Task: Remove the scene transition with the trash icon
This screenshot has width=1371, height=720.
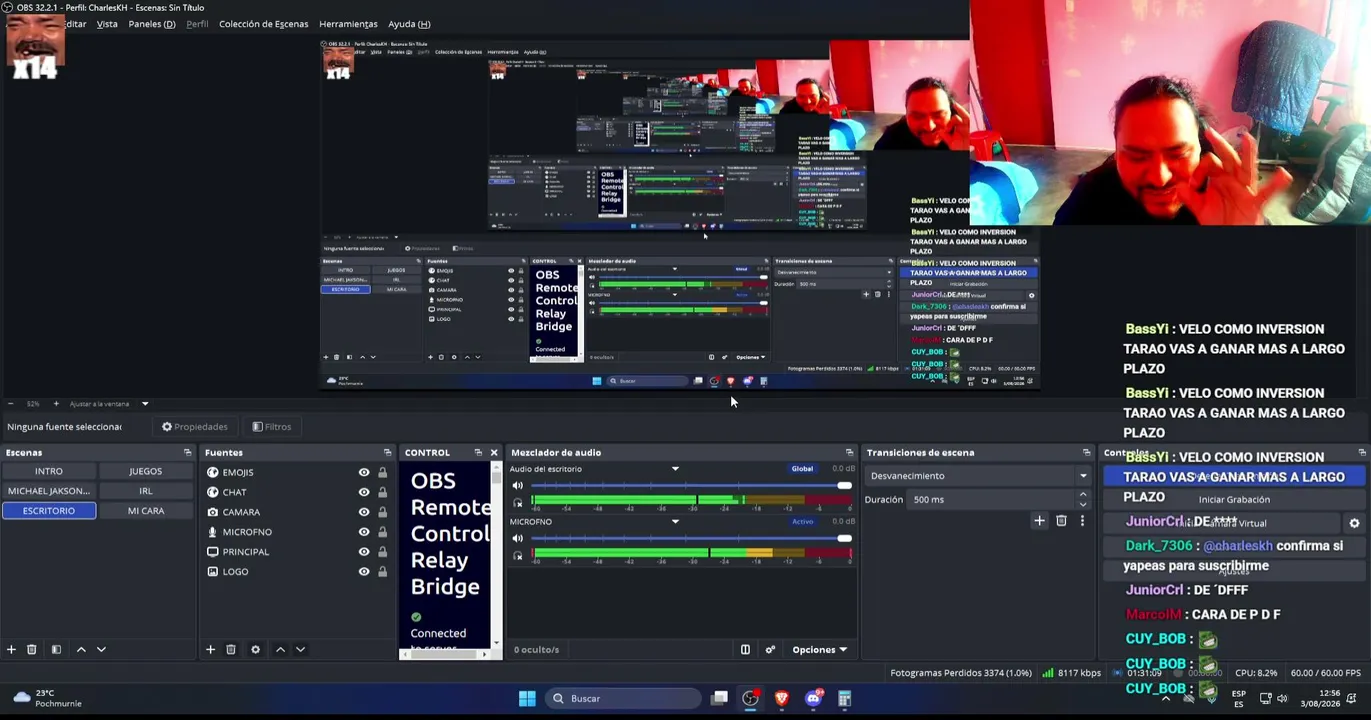Action: coord(1061,520)
